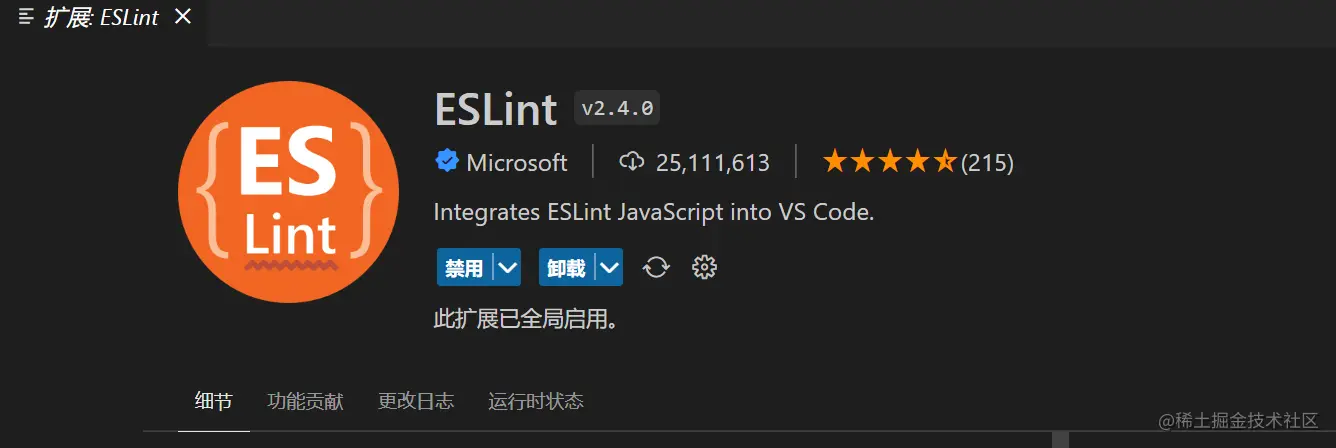This screenshot has height=448, width=1336.
Task: Click the verified publisher badge beside Microsoft
Action: coord(446,161)
